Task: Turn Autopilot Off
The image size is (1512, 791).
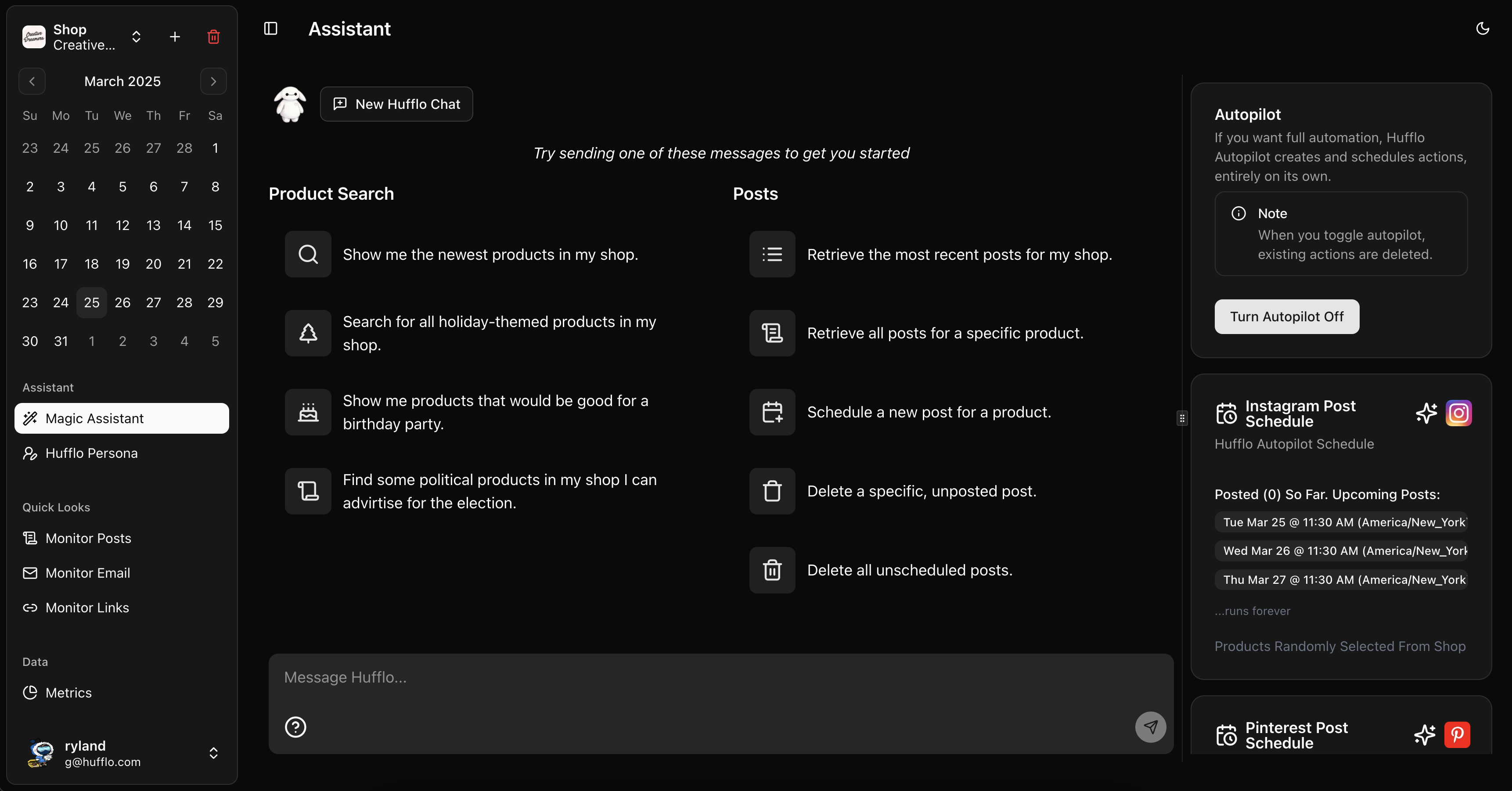Action: [1286, 317]
